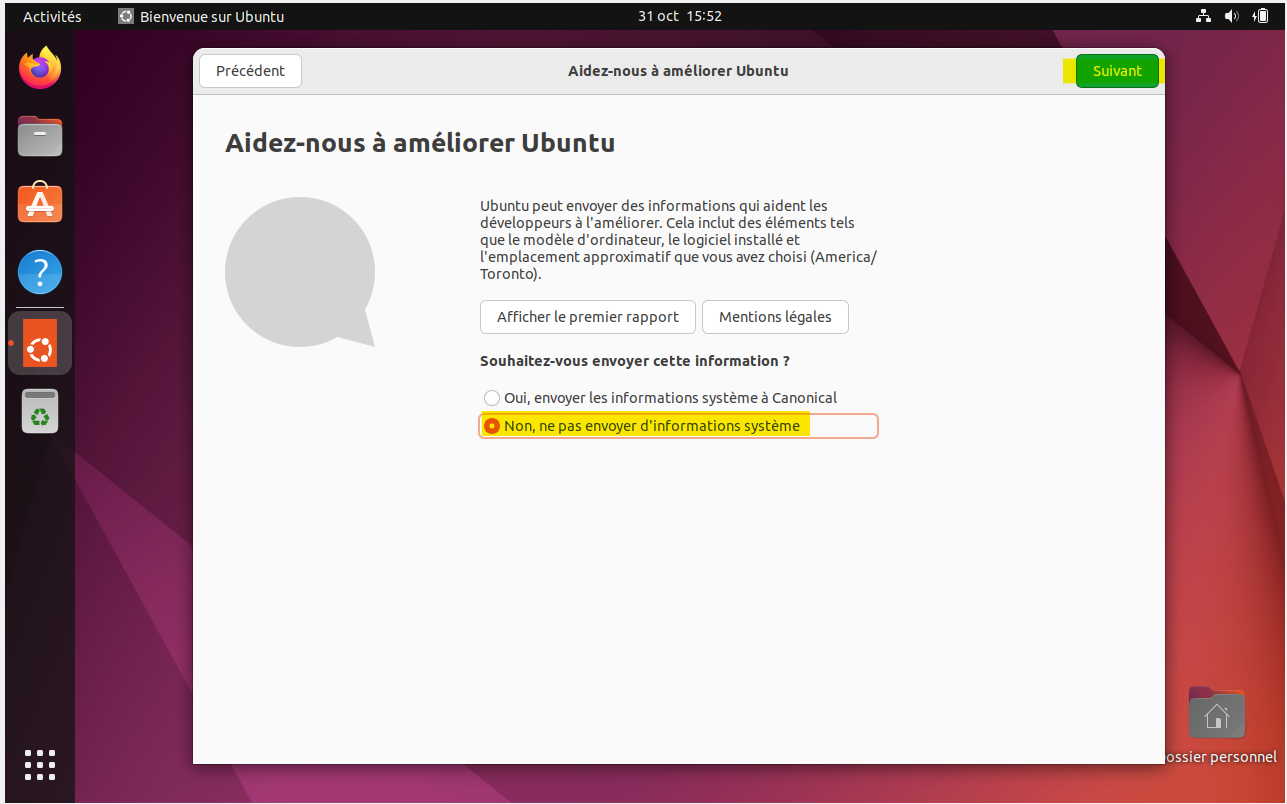Viewport: 1287px width, 804px height.
Task: Open Firefox from the dock
Action: tap(40, 69)
